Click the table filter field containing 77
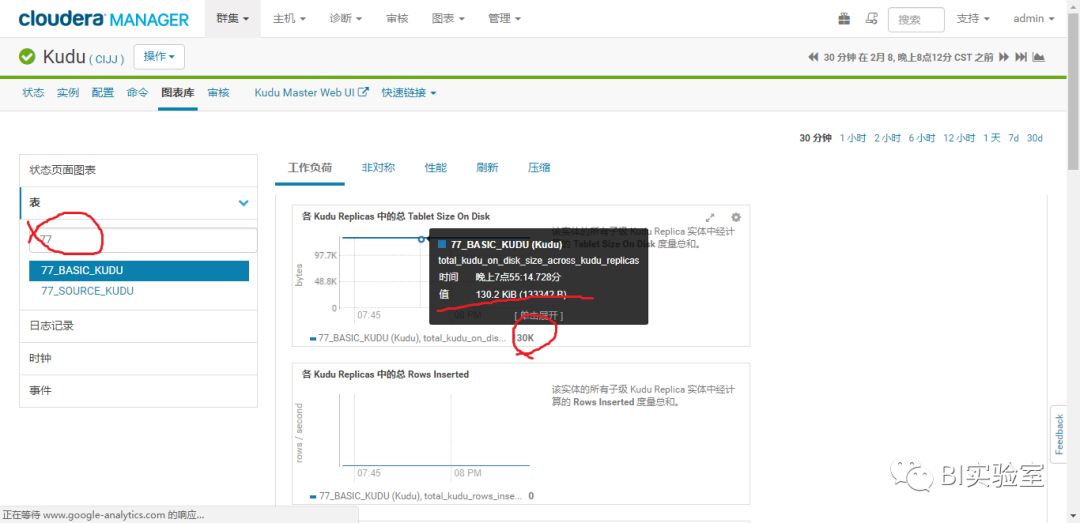 [143, 240]
